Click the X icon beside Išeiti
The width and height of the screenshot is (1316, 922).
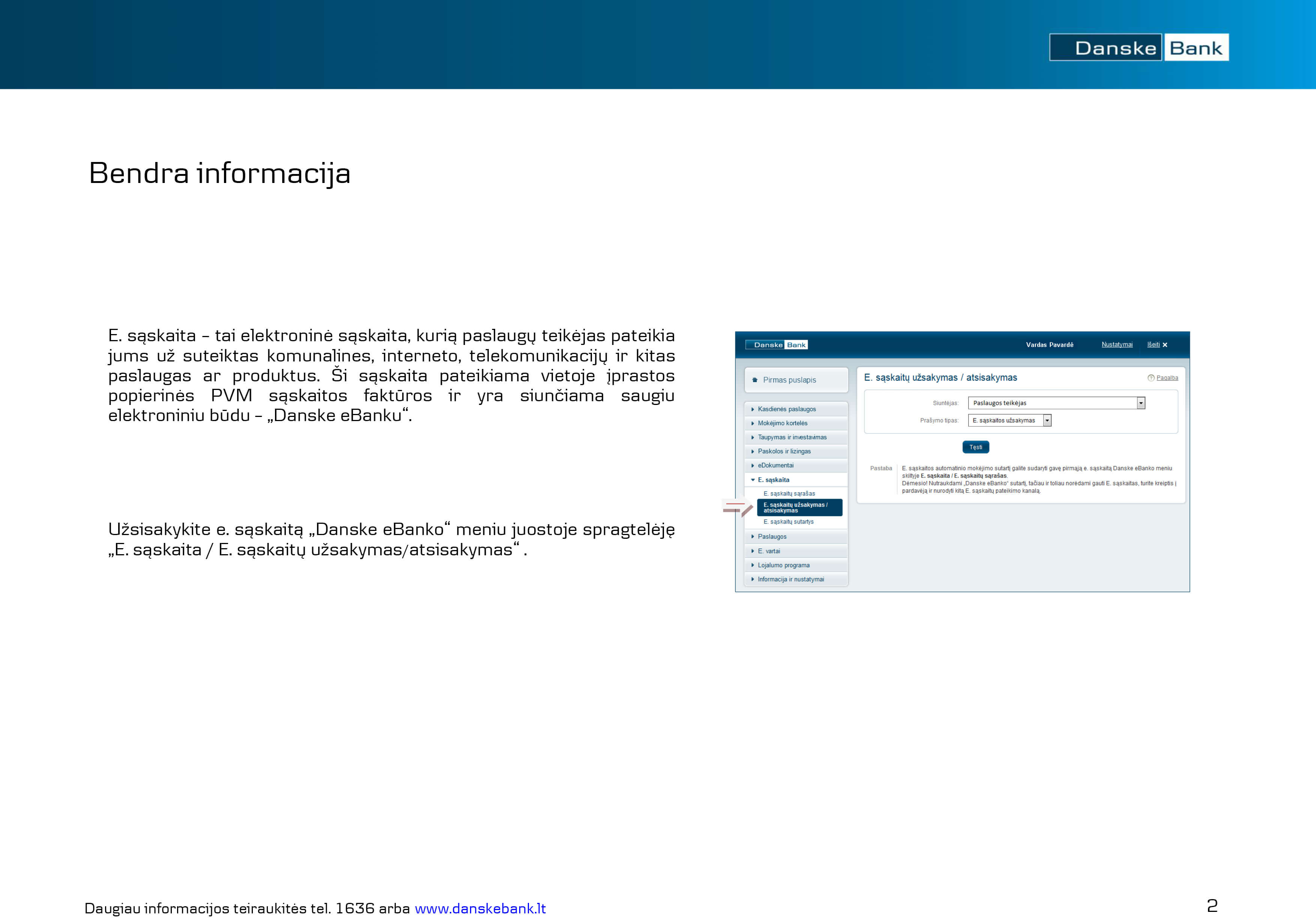(x=1165, y=345)
